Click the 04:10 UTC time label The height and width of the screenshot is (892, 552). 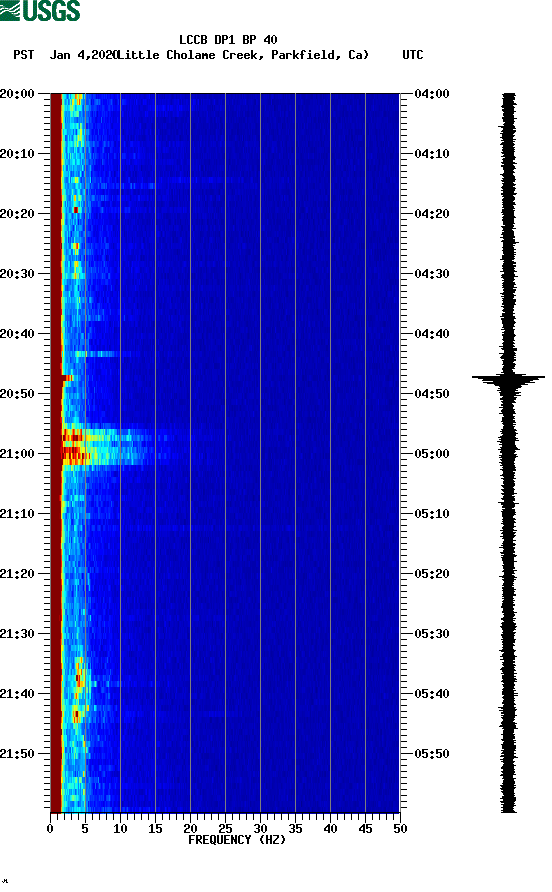point(432,154)
